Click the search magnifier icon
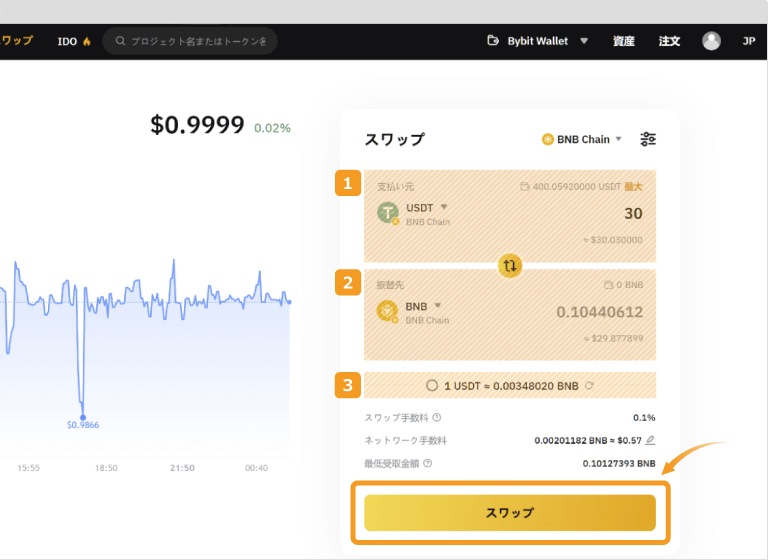The width and height of the screenshot is (768, 560). pos(120,41)
